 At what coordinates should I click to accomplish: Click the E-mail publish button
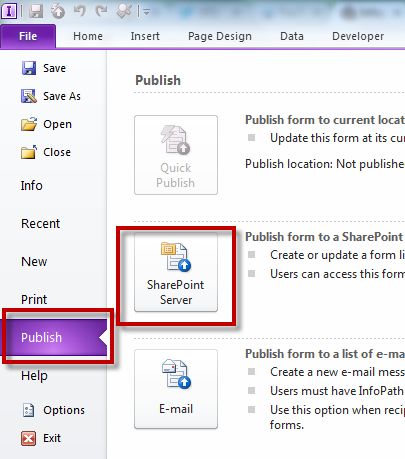176,389
